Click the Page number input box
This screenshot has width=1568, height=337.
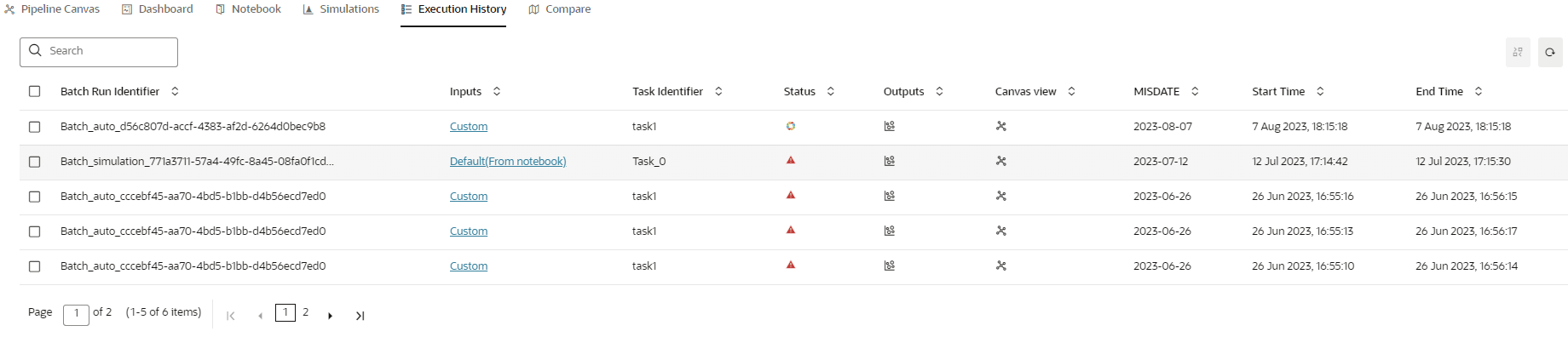pyautogui.click(x=76, y=314)
